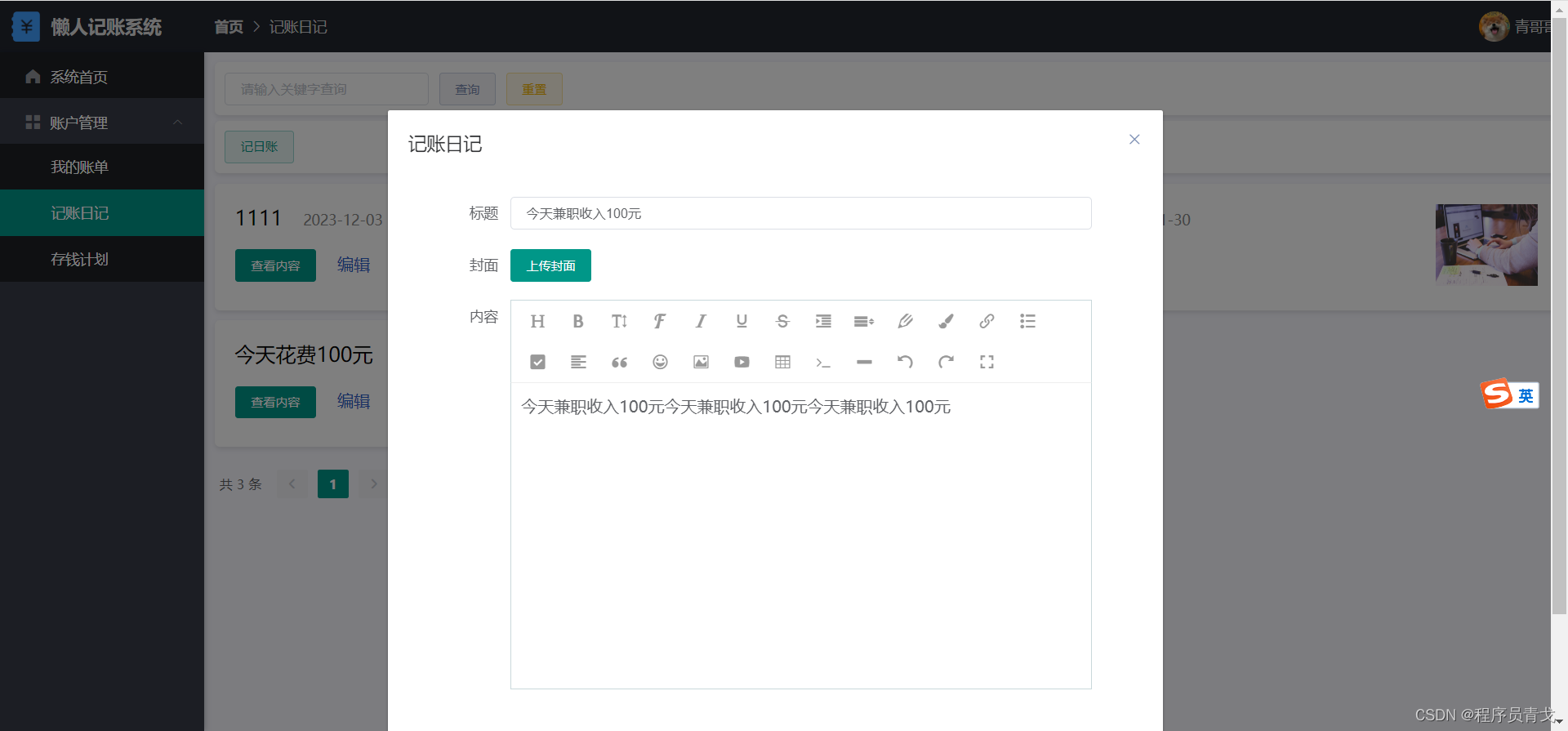Click the diary cover thumbnail image
Viewport: 1568px width, 731px height.
click(1486, 245)
